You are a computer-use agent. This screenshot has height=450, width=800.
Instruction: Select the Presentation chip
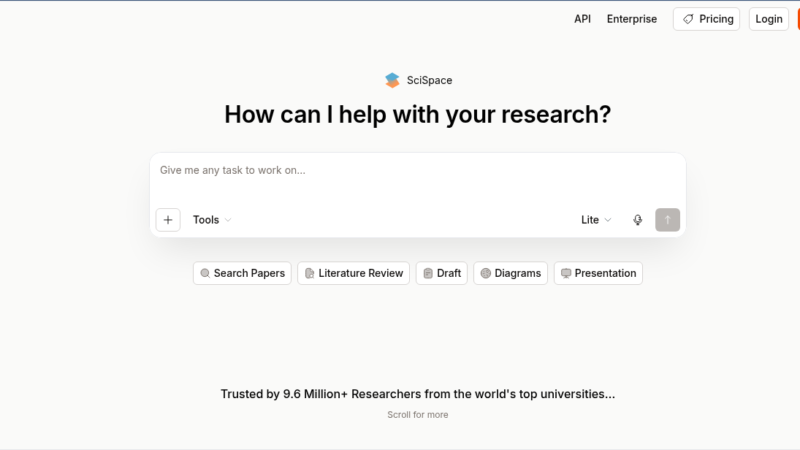(598, 273)
